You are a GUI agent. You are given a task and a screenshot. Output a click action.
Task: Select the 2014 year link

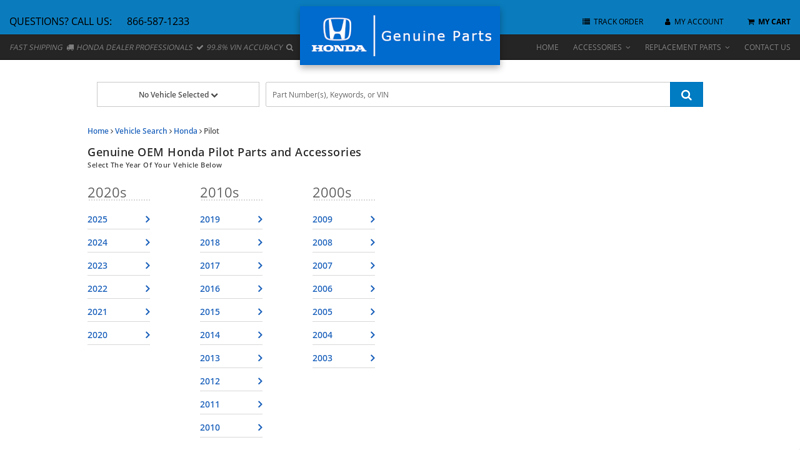tap(210, 335)
